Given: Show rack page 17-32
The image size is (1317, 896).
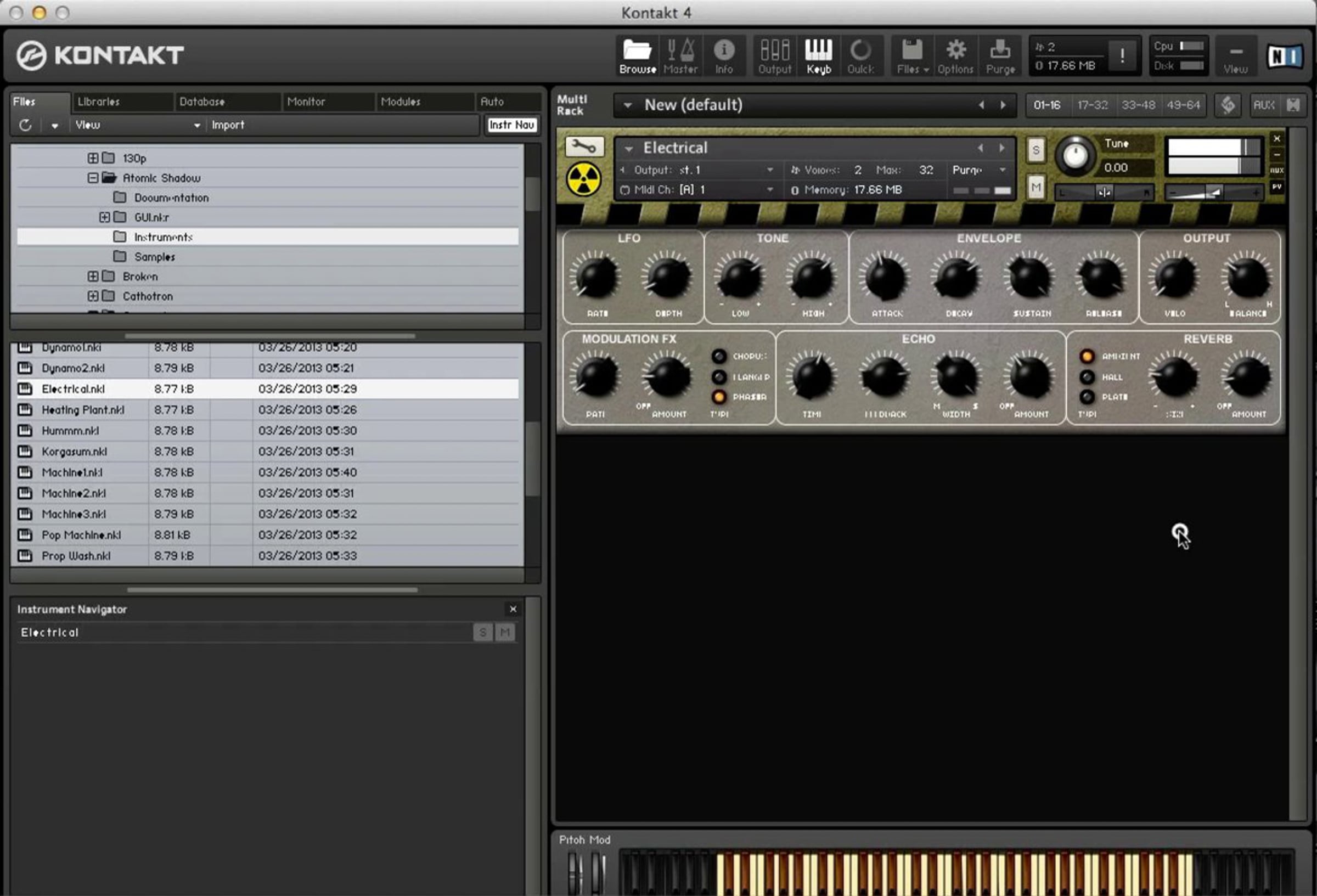Looking at the screenshot, I should 1092,105.
